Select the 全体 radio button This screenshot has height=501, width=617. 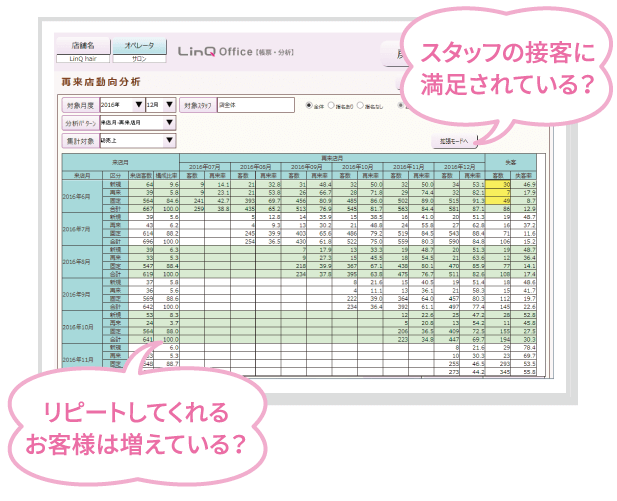[308, 104]
